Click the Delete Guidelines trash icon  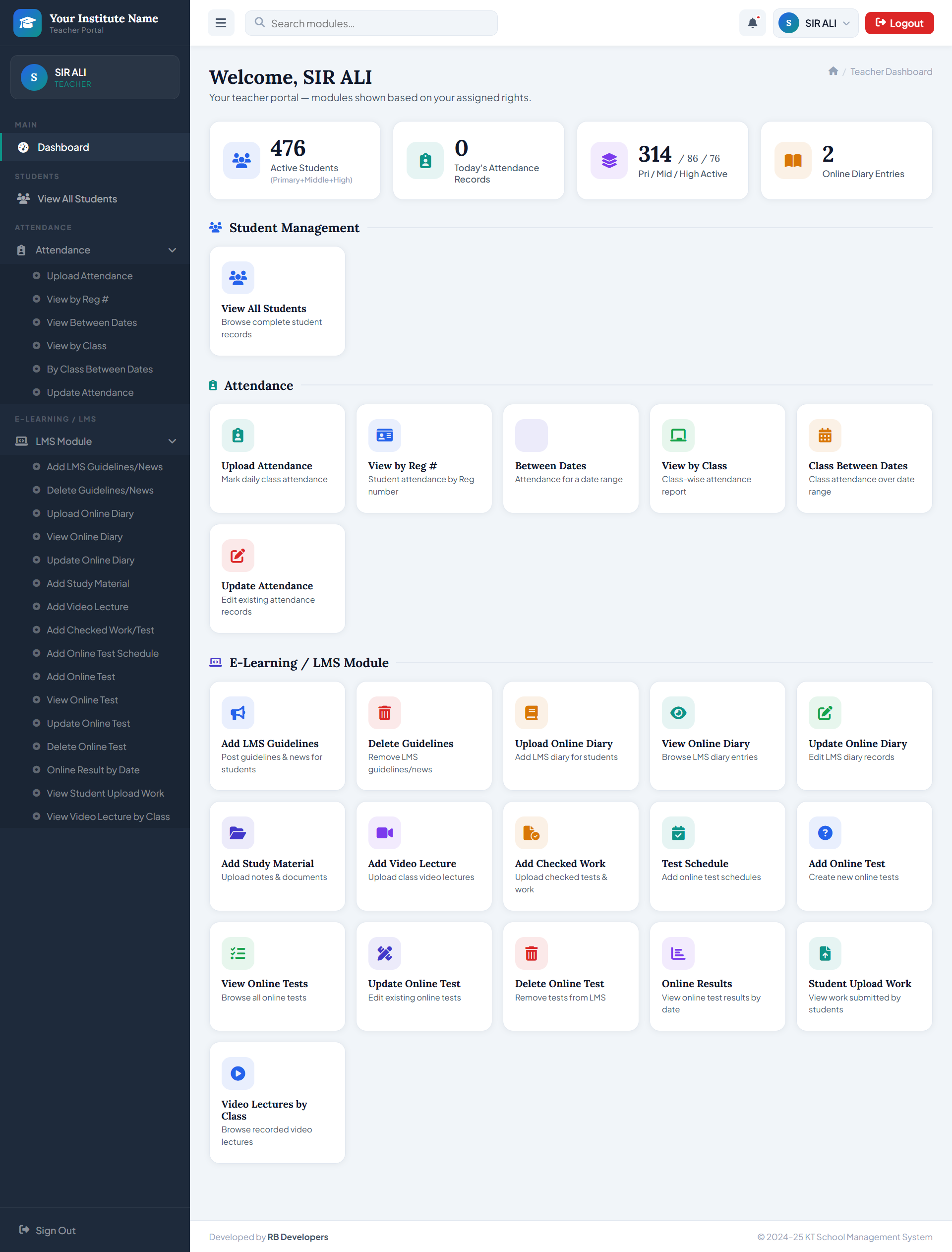point(385,713)
